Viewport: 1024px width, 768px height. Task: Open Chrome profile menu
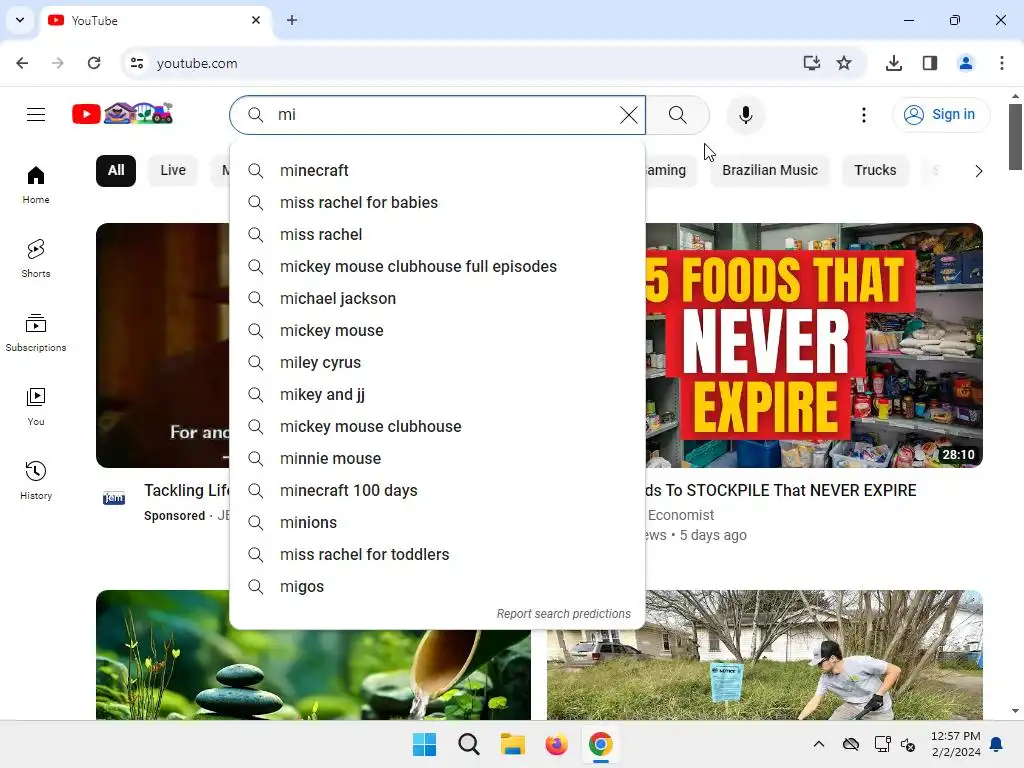click(965, 63)
